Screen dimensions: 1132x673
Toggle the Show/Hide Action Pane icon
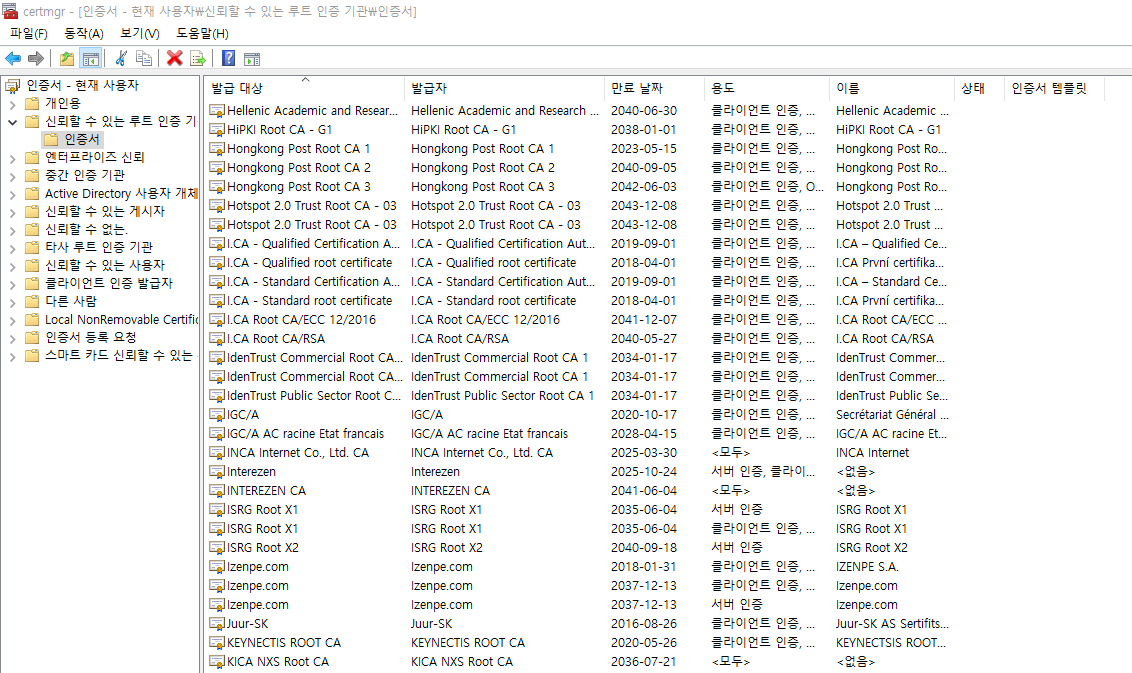tap(252, 58)
